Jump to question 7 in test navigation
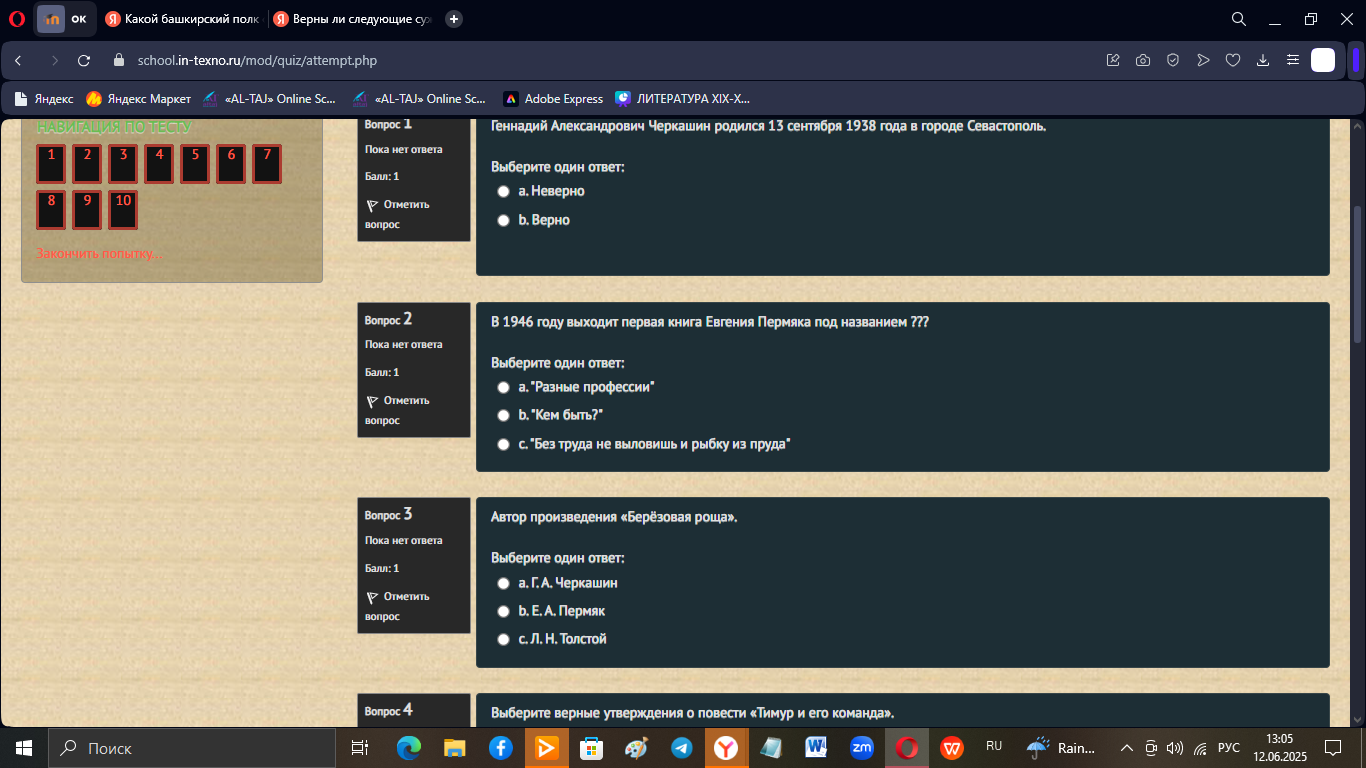 [267, 164]
